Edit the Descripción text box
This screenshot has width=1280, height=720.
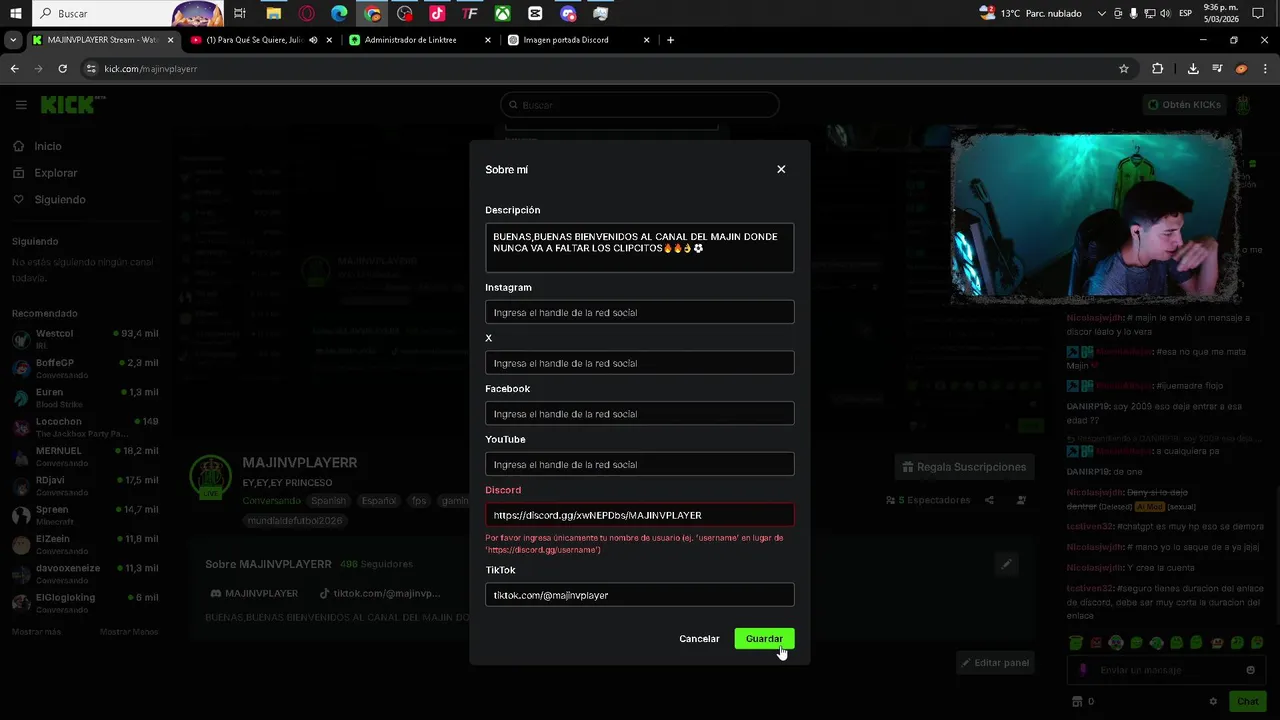640,247
